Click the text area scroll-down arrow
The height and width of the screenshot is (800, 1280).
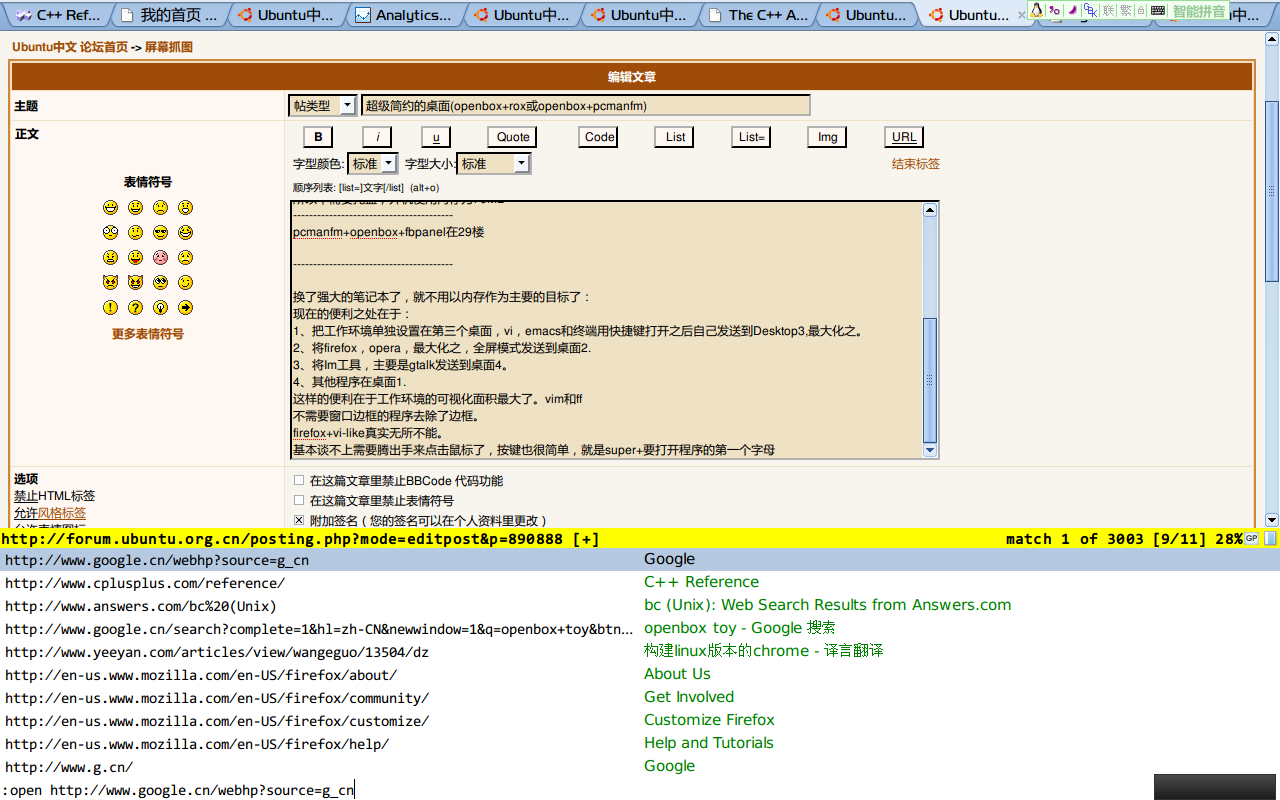pos(930,451)
